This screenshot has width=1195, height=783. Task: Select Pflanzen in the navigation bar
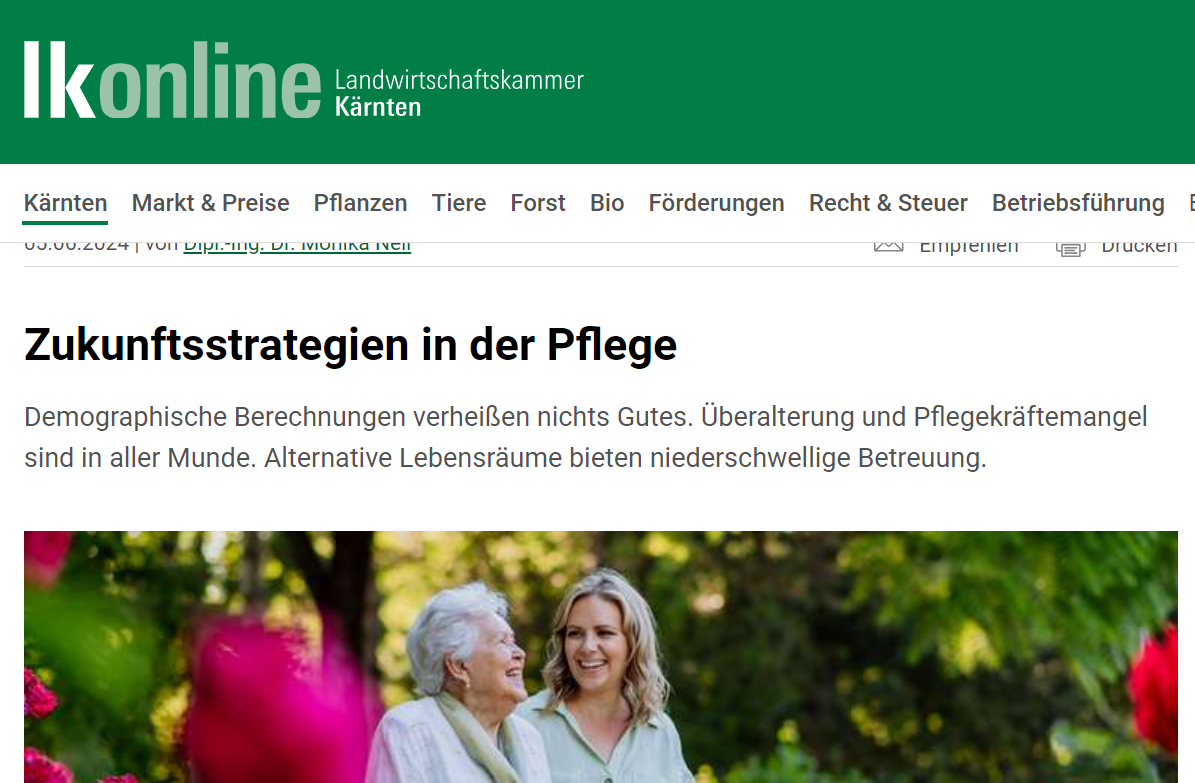click(x=360, y=203)
